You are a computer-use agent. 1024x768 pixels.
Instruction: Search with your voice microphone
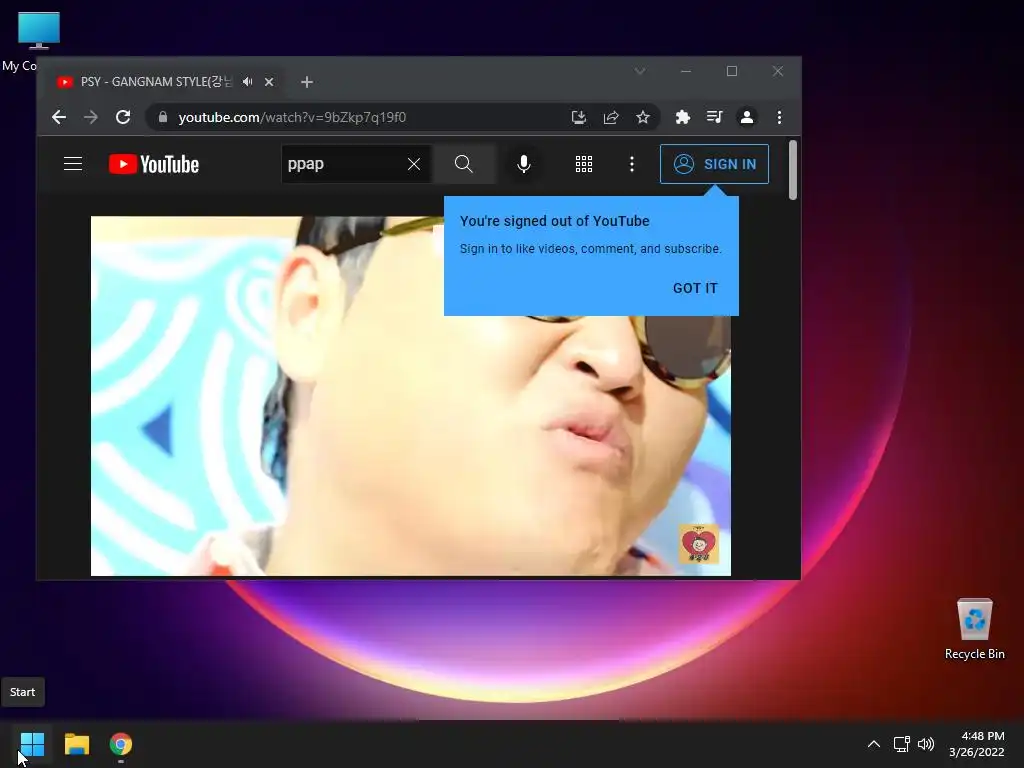[x=524, y=164]
